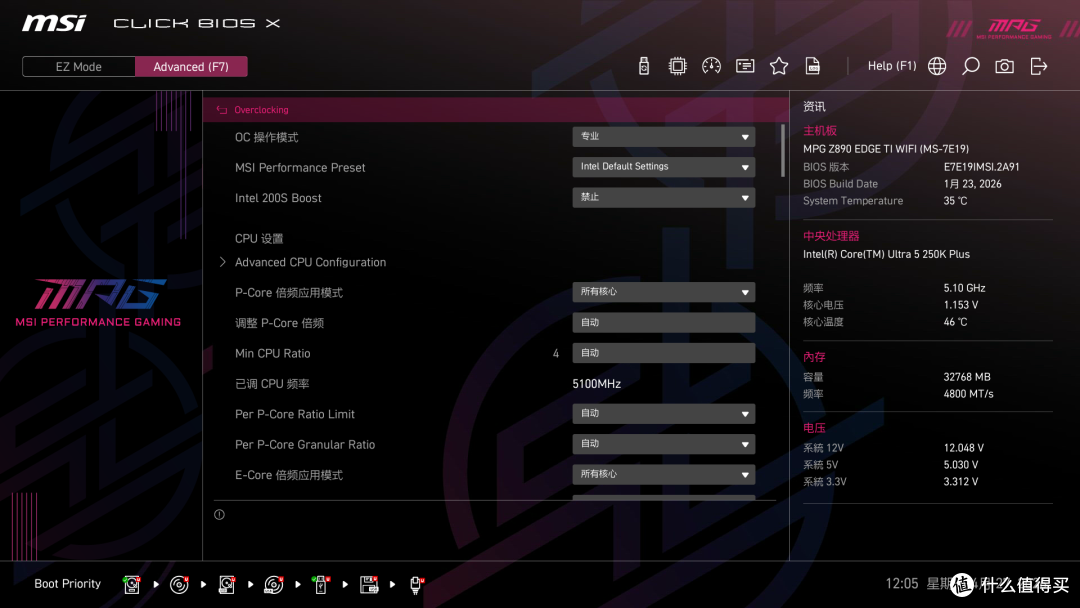1080x608 pixels.
Task: Click the Min CPU Ratio row label
Action: [x=273, y=353]
